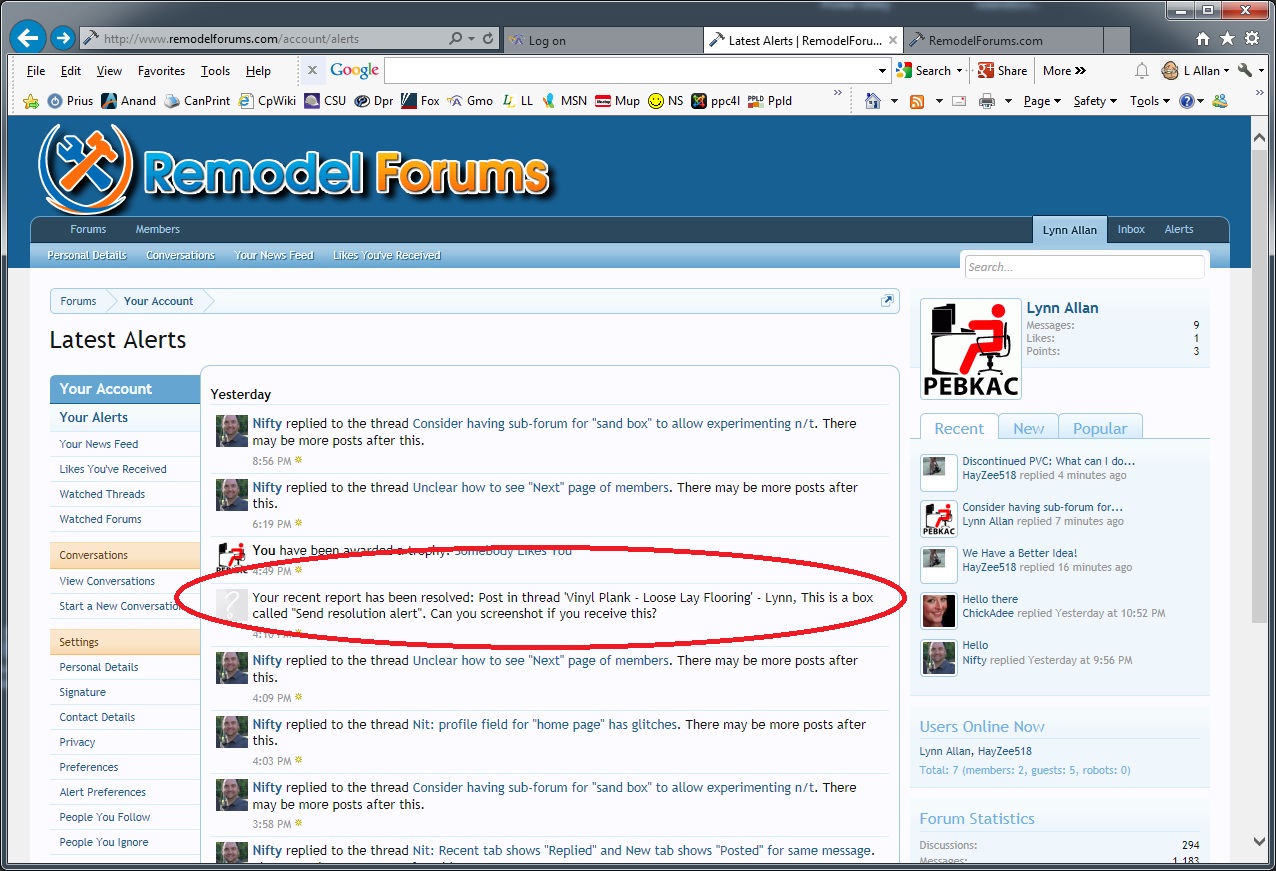The height and width of the screenshot is (871, 1276).
Task: Open the NS smiley bookmark
Action: point(666,101)
